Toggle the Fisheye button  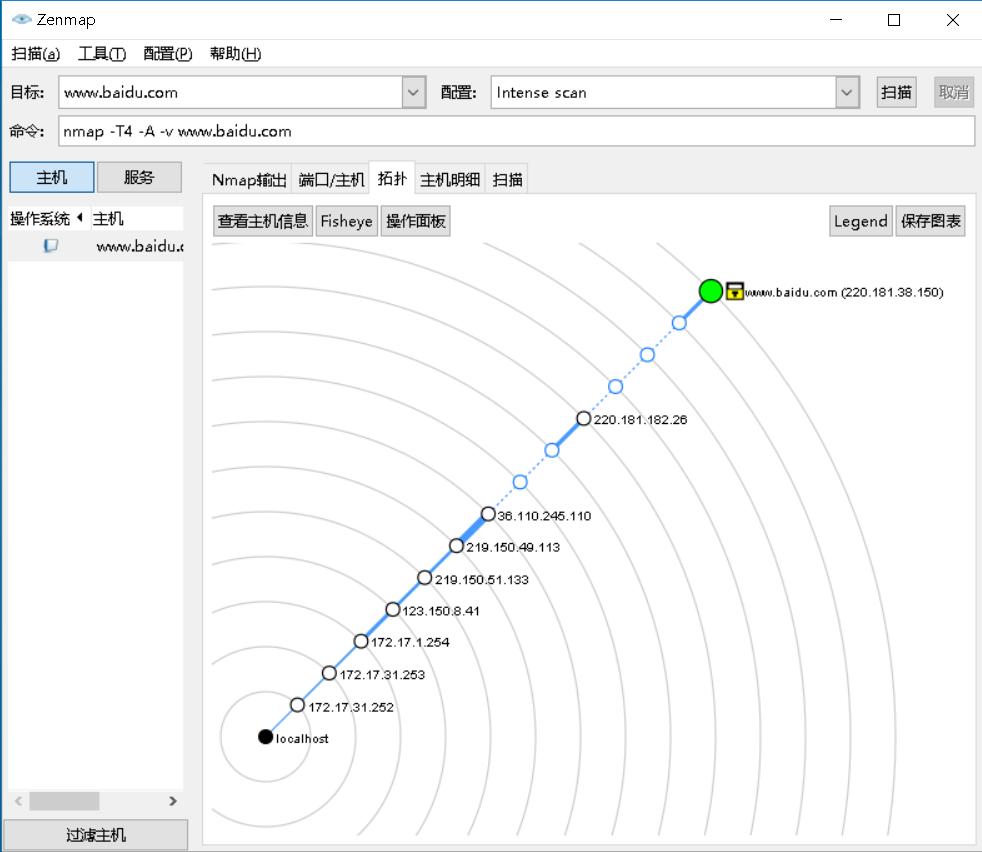coord(346,221)
